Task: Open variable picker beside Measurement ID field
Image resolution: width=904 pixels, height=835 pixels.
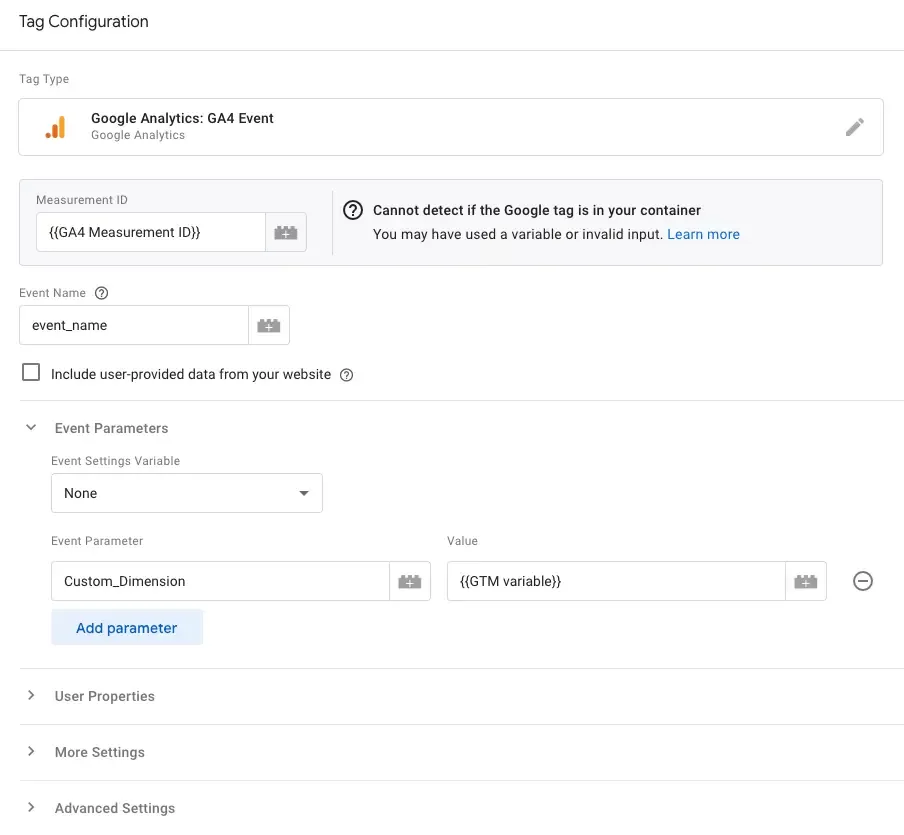Action: coord(285,232)
